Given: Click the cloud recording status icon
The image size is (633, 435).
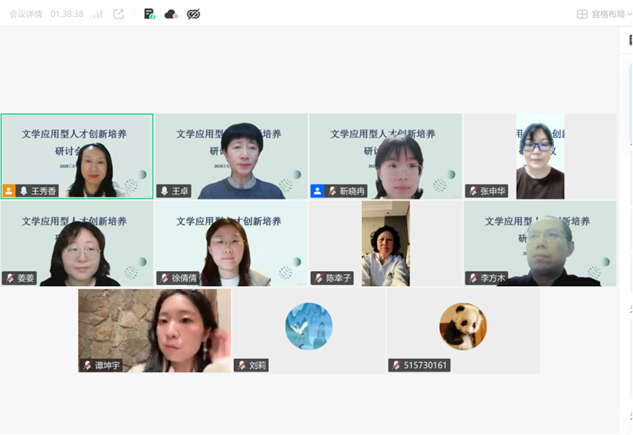Looking at the screenshot, I should coord(171,14).
